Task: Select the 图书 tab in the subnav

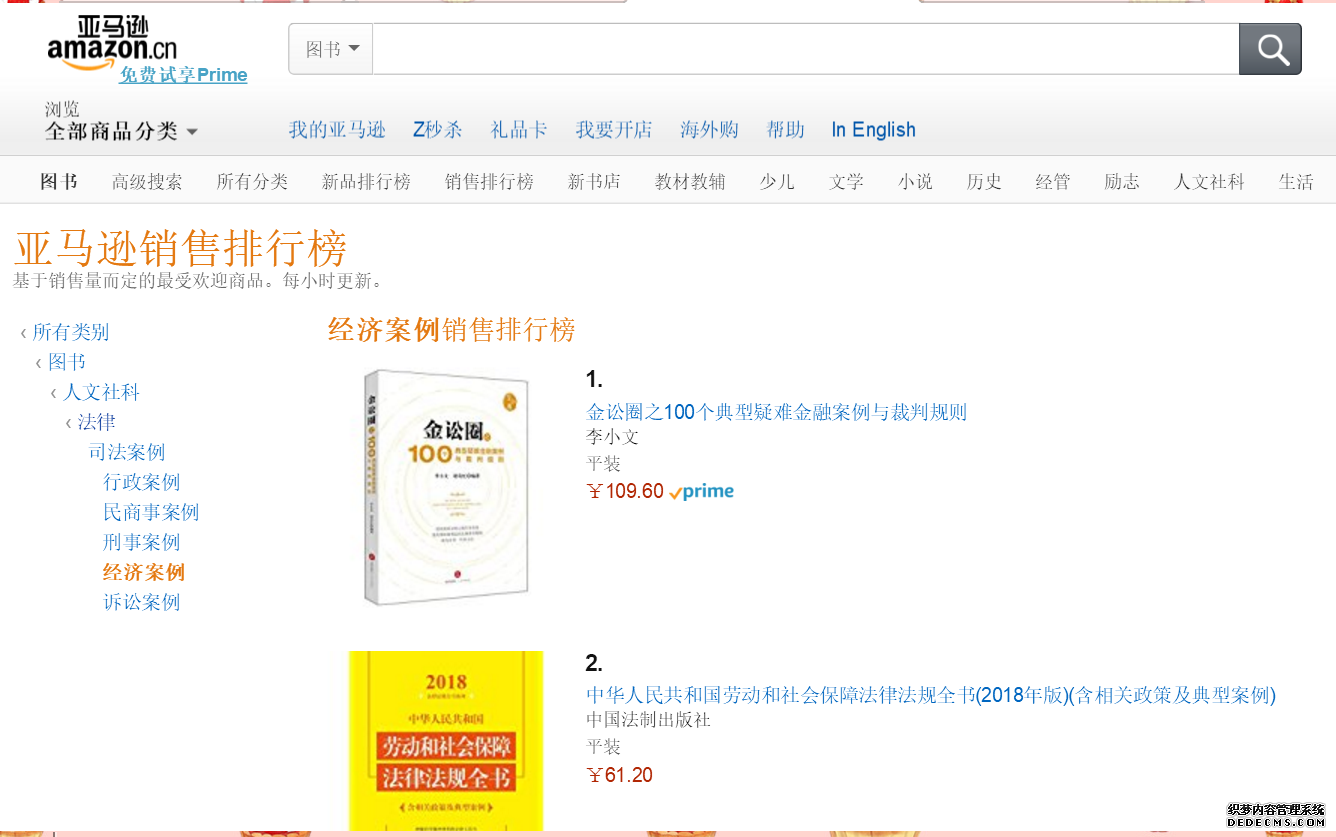Action: (59, 181)
